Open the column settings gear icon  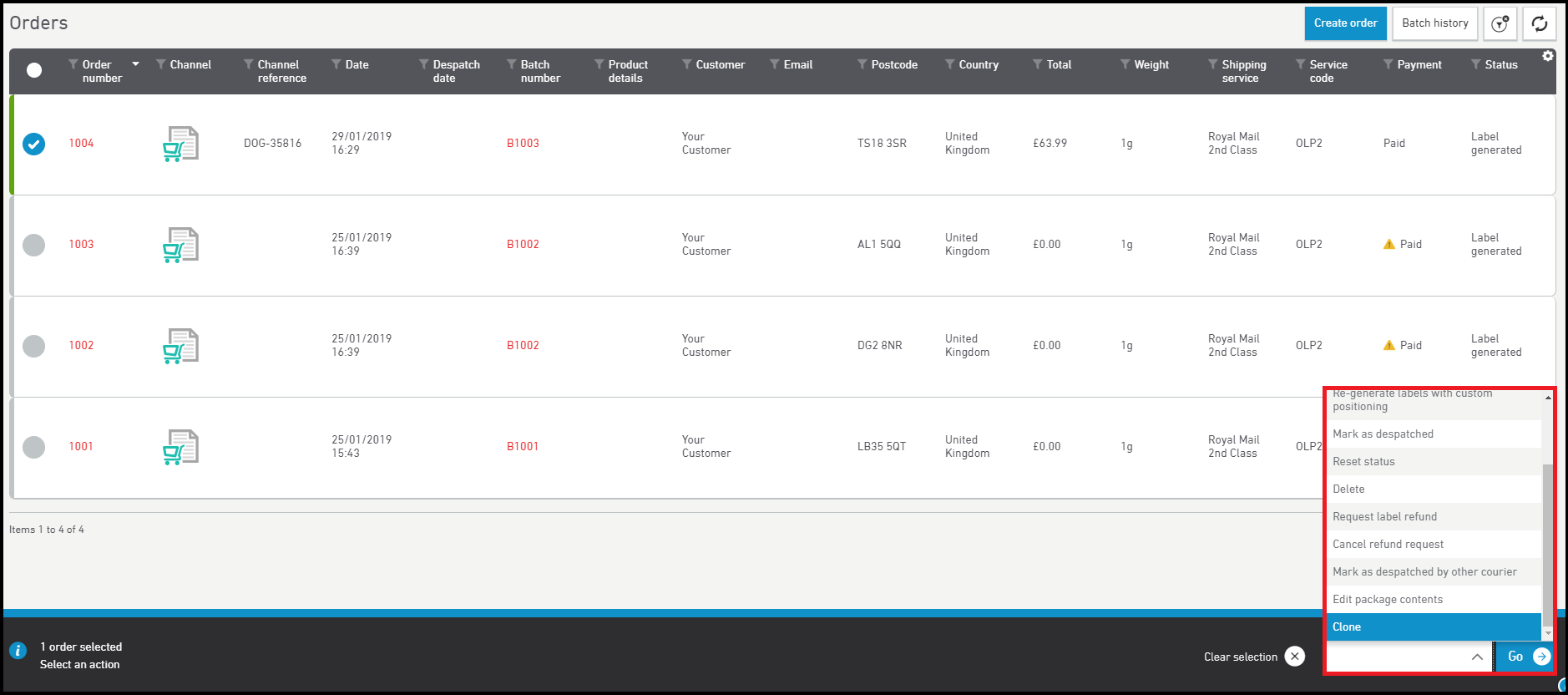coord(1547,56)
